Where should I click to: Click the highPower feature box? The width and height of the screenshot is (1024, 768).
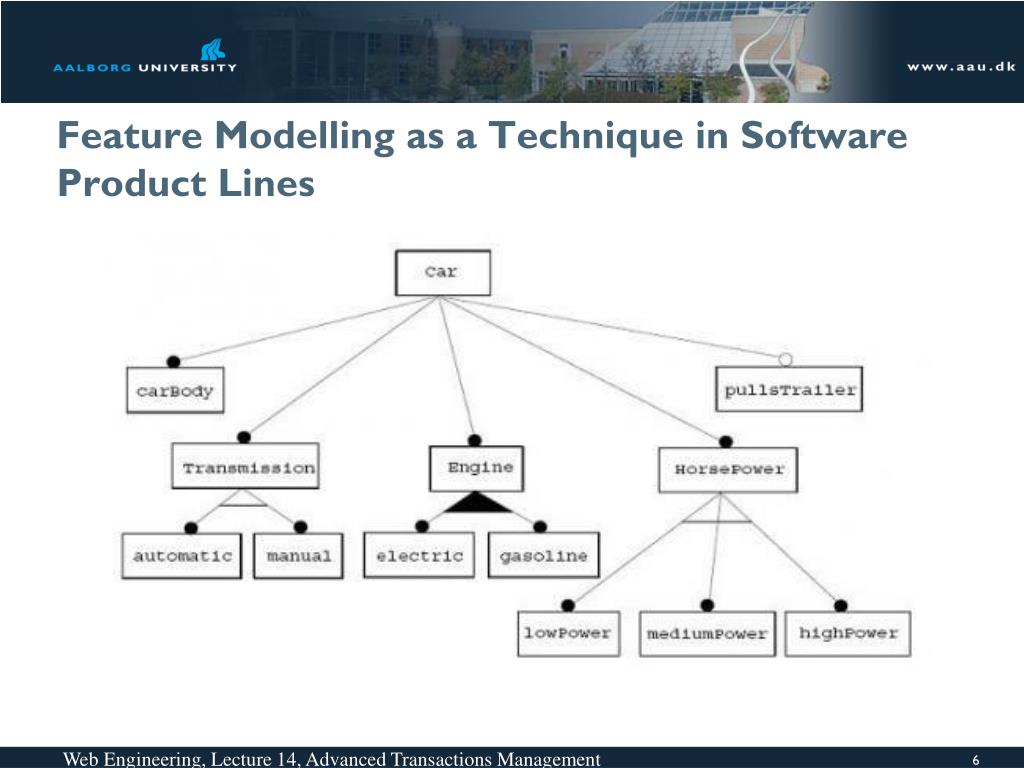(848, 633)
